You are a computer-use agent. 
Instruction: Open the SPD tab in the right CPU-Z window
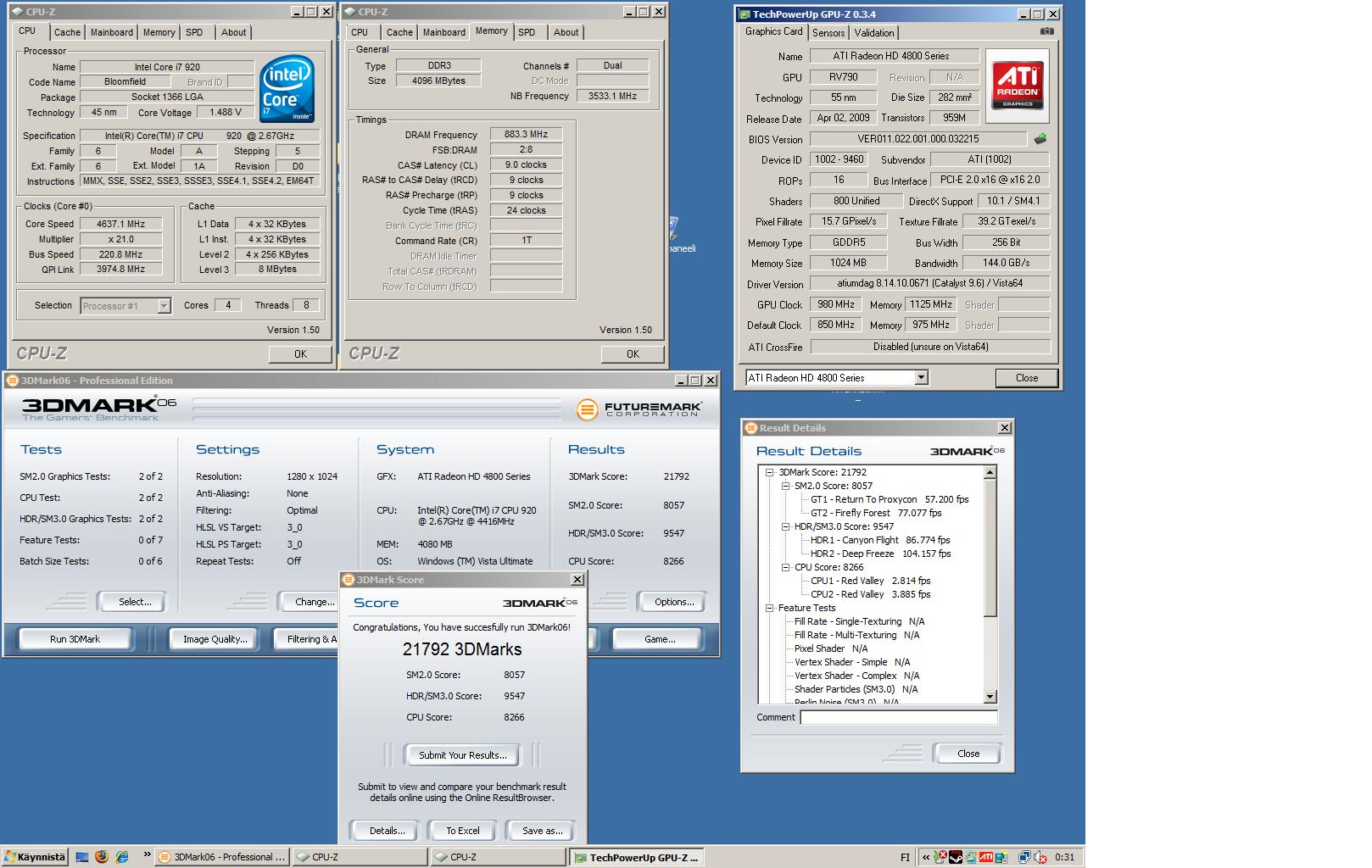pyautogui.click(x=527, y=32)
